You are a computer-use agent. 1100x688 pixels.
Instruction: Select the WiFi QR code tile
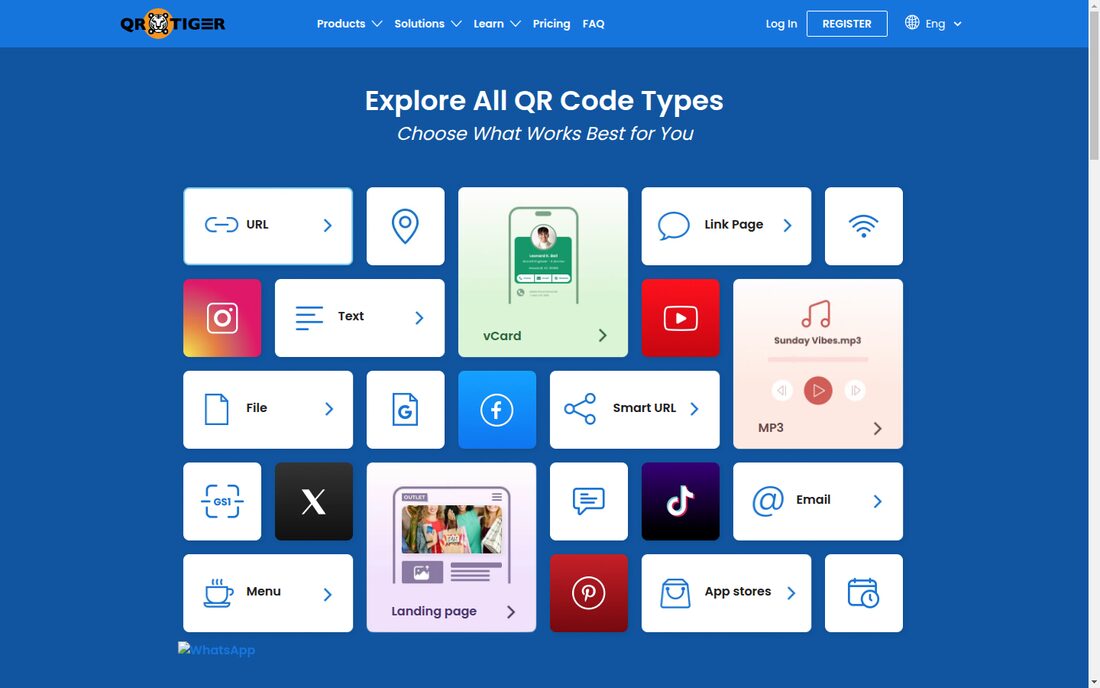864,226
